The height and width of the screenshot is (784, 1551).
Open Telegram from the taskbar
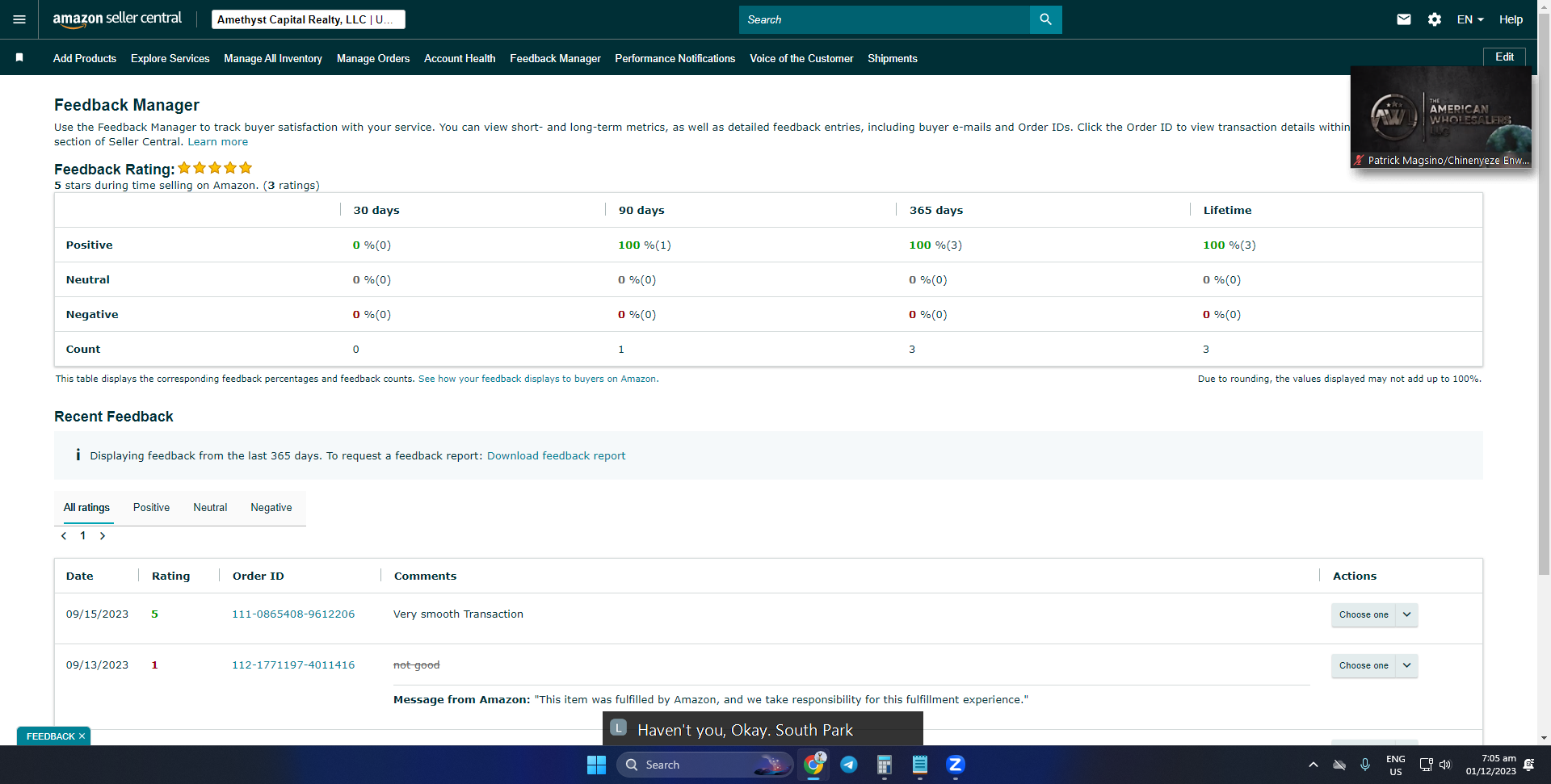[x=849, y=765]
